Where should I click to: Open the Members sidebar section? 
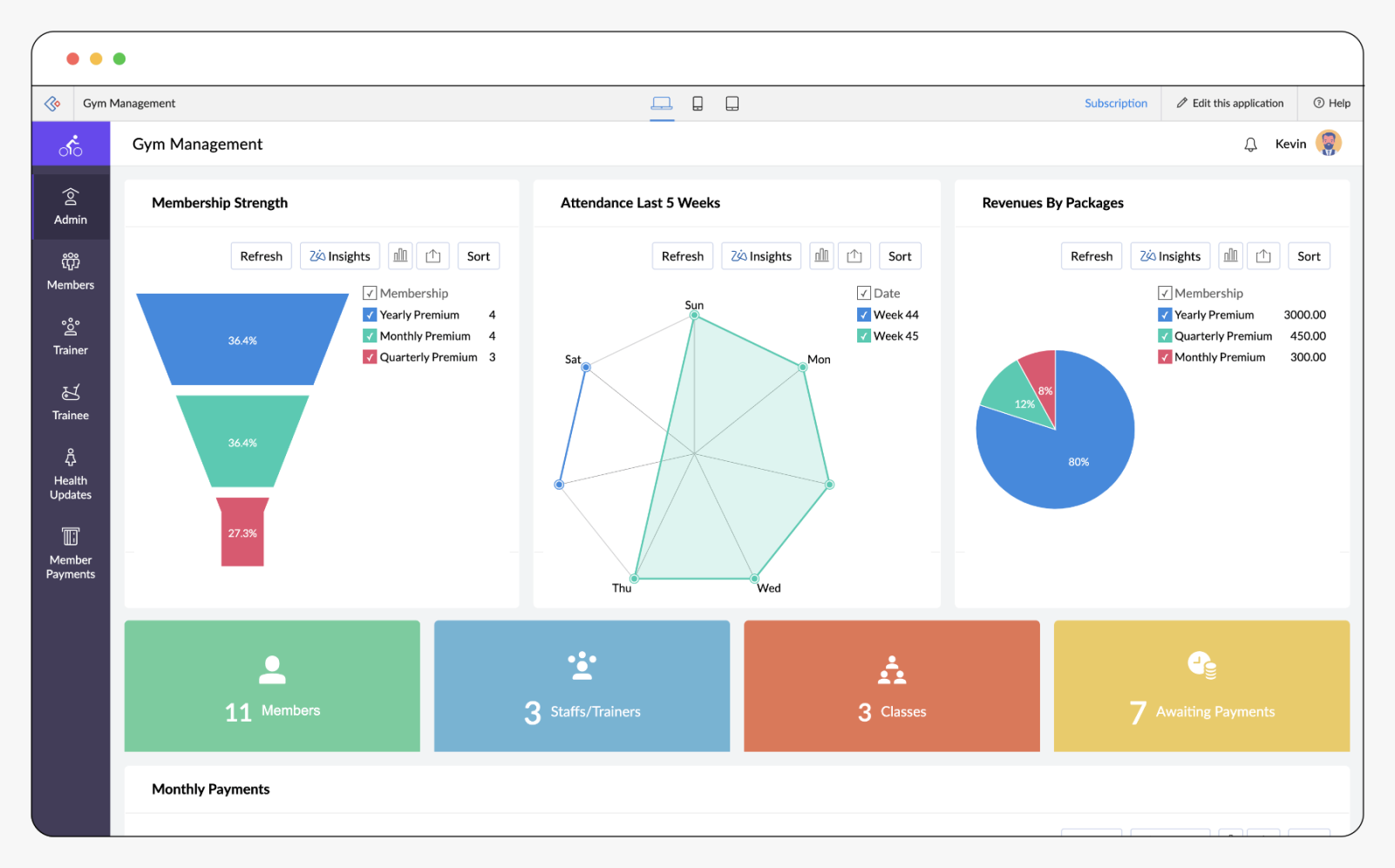[71, 272]
